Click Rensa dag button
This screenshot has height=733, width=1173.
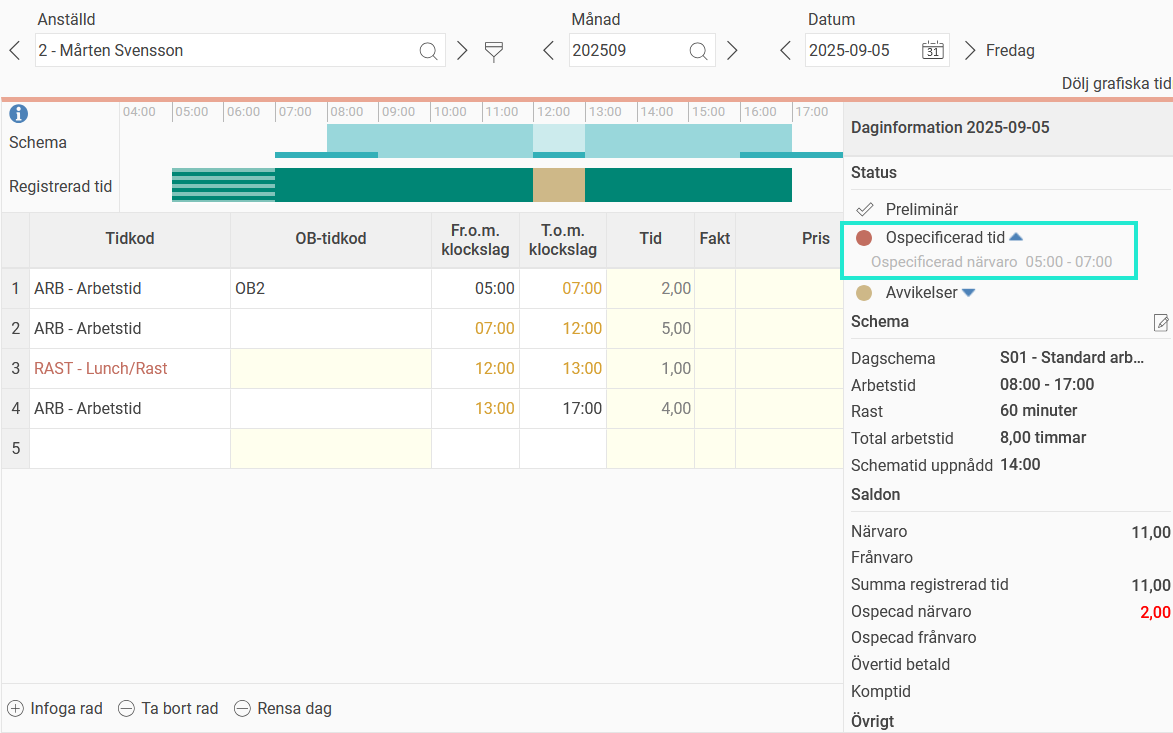click(x=283, y=708)
